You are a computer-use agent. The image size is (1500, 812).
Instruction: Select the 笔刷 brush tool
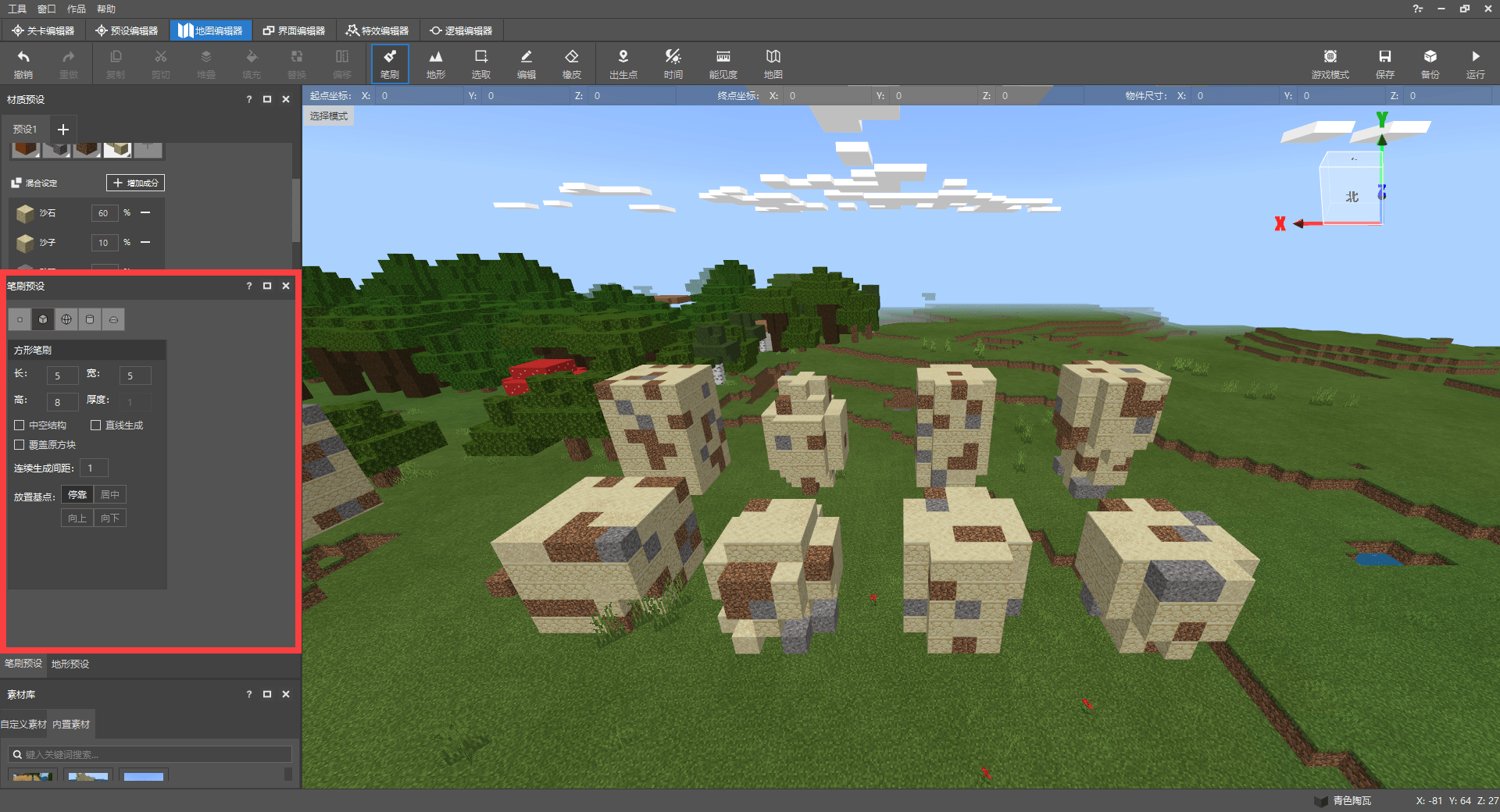[390, 64]
